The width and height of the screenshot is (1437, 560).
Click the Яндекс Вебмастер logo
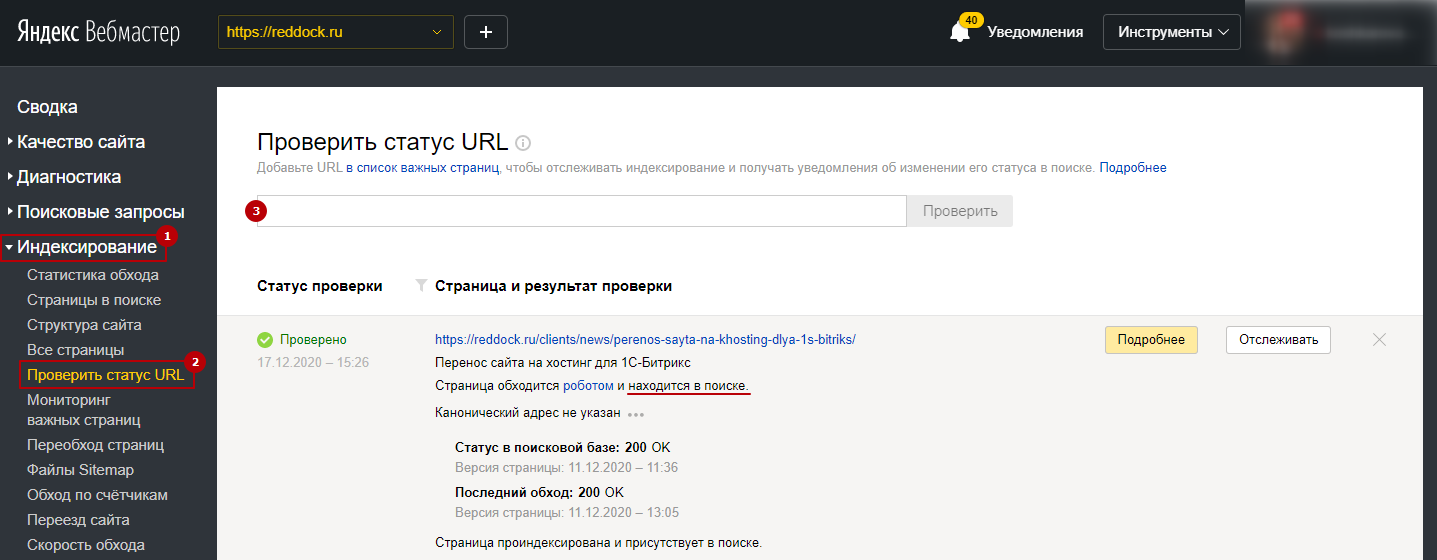click(98, 32)
